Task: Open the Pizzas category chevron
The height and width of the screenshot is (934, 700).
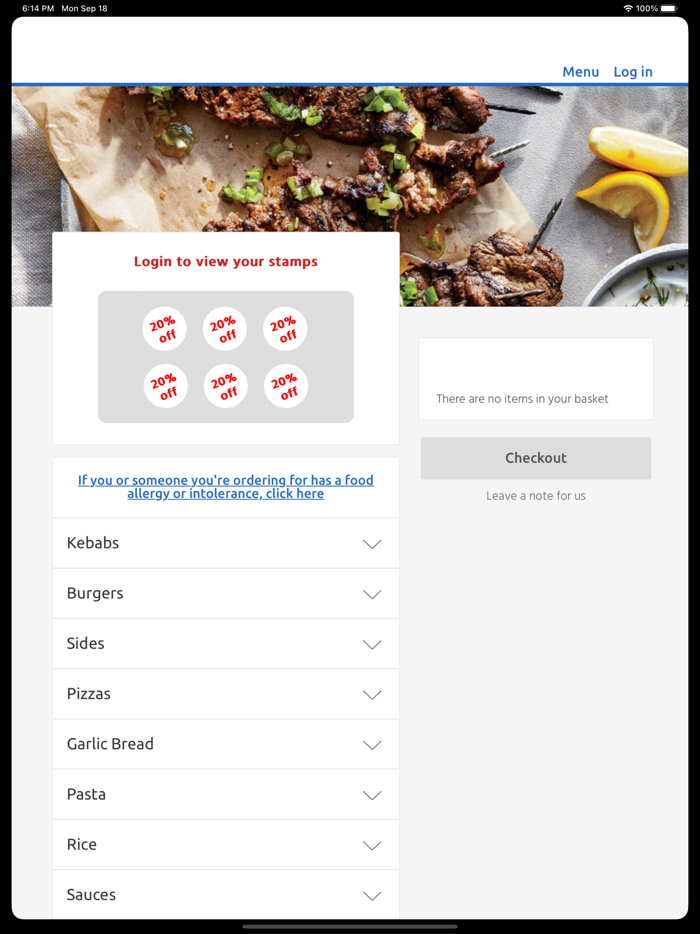Action: coord(372,695)
